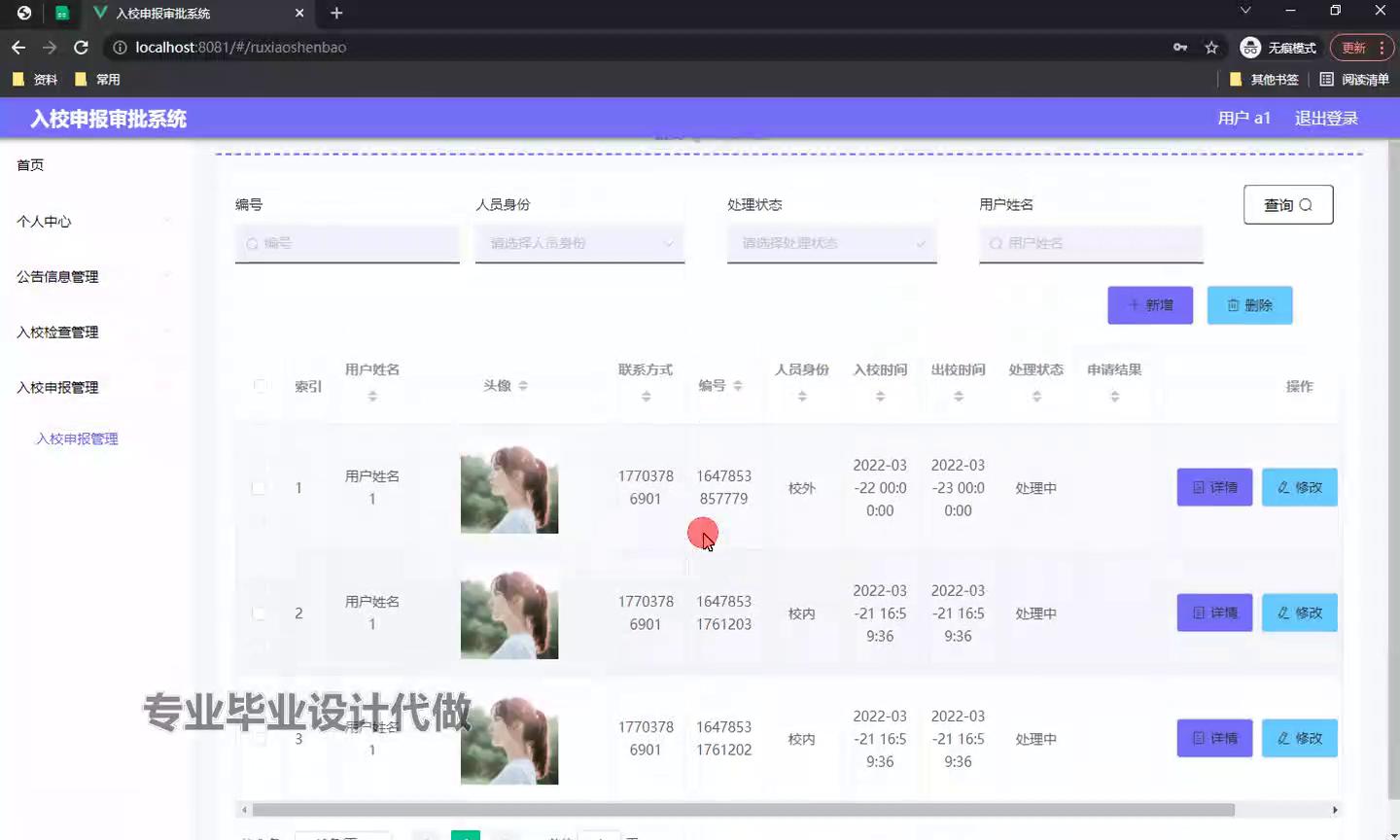Toggle the select-all checkbox in the table header
This screenshot has height=840, width=1400.
click(260, 385)
